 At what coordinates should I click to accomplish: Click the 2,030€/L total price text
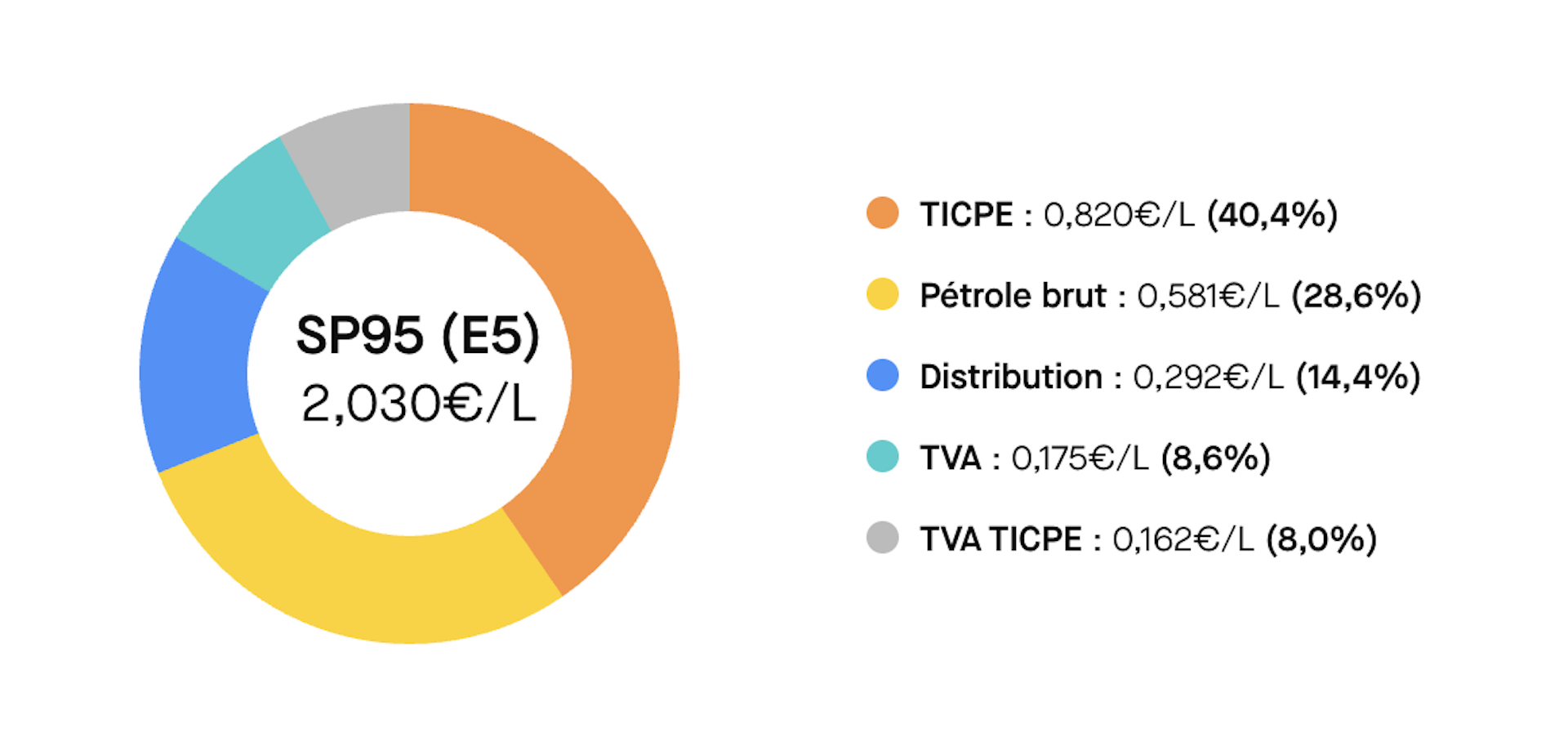418,404
